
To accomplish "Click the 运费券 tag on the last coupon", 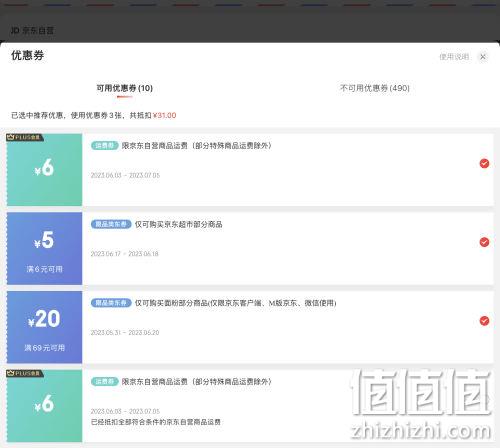I will 104,382.
